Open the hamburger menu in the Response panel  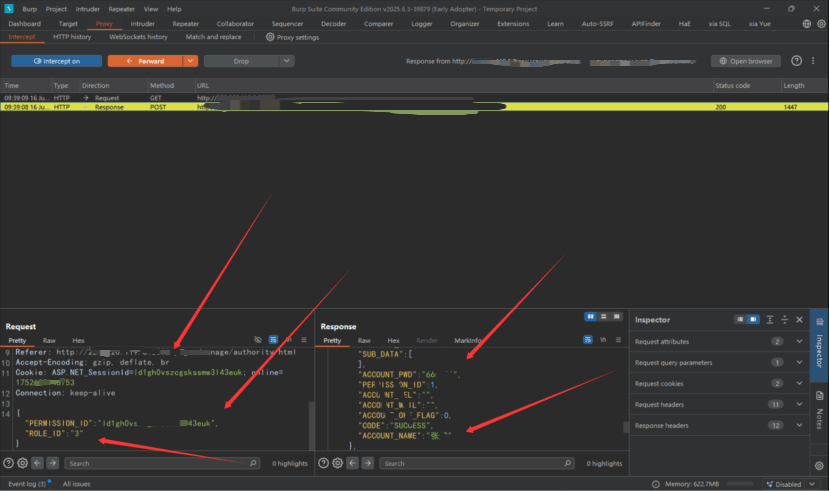(x=618, y=339)
